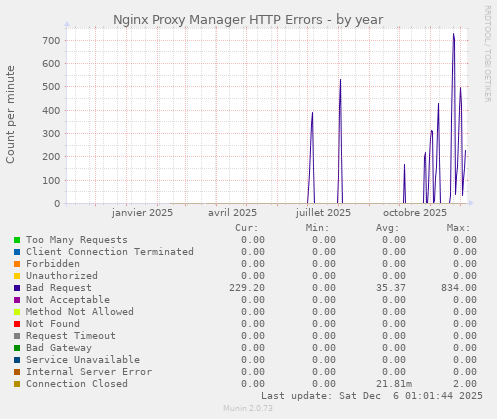Click the avril 2025 axis label

pos(233,213)
